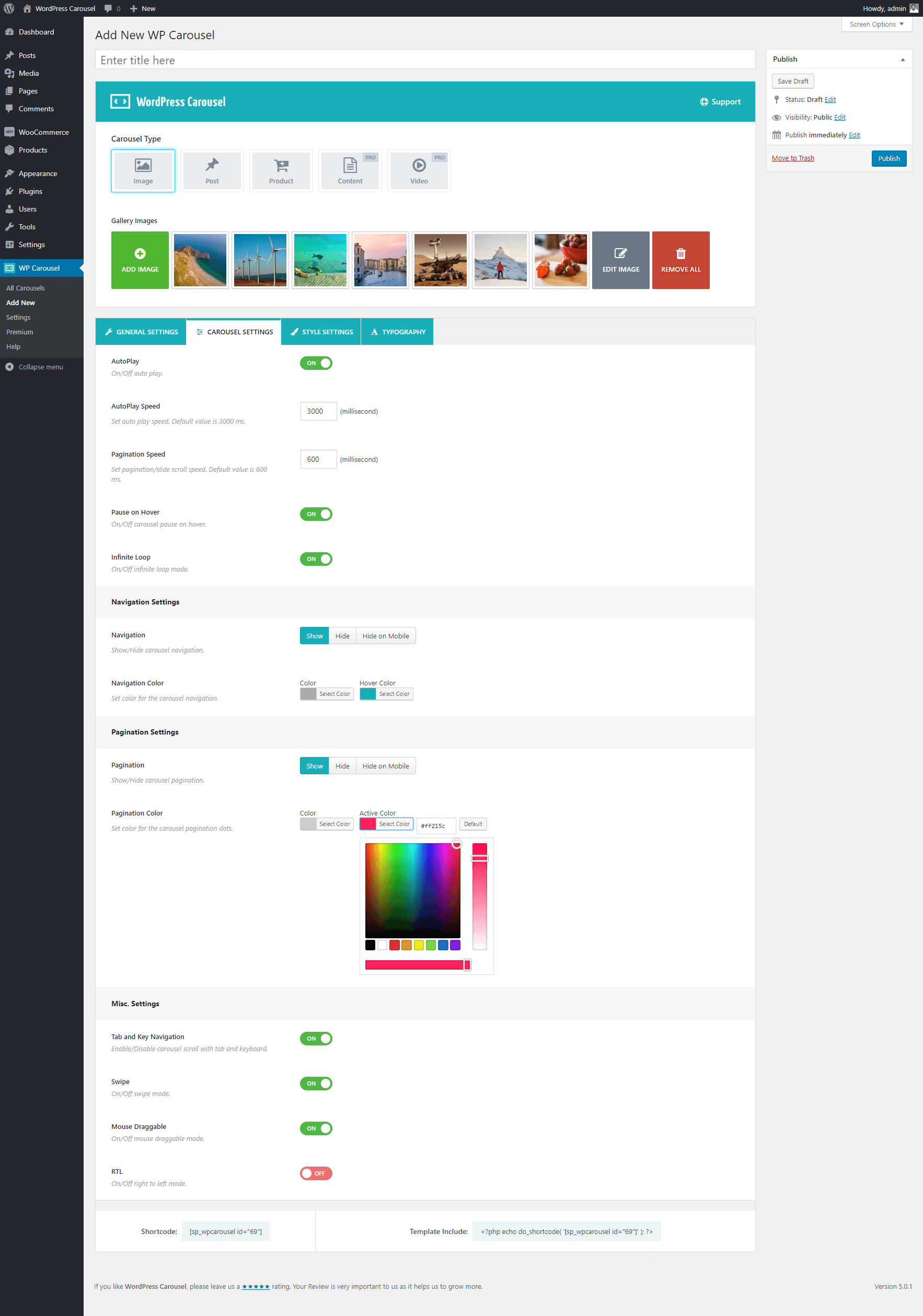The height and width of the screenshot is (1316, 923).
Task: Open the Plugins sidebar icon
Action: [10, 191]
